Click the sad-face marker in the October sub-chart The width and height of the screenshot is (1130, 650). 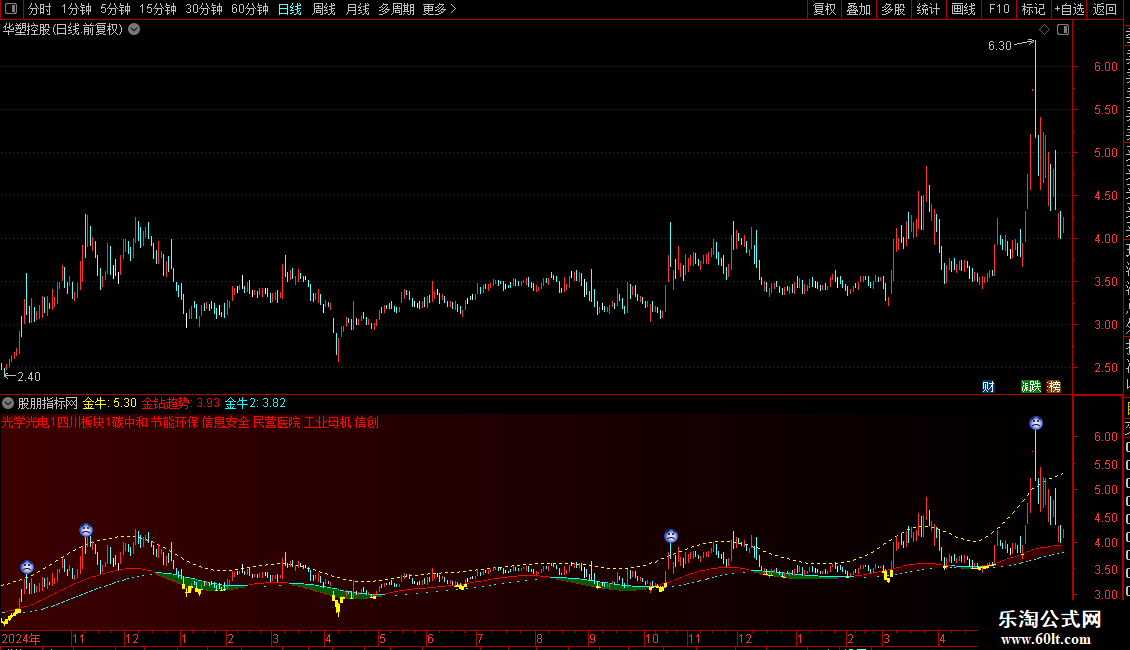click(x=671, y=536)
